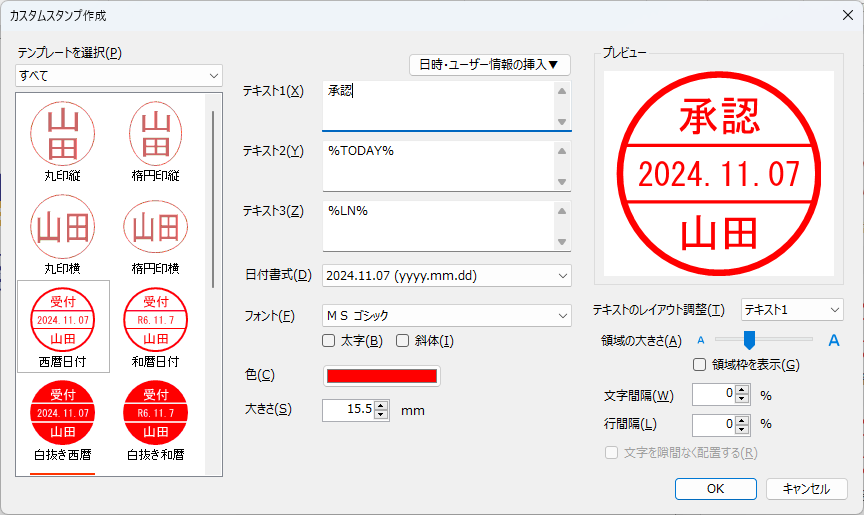Expand the 日付書式 date format dropdown
This screenshot has width=864, height=515.
[446, 275]
